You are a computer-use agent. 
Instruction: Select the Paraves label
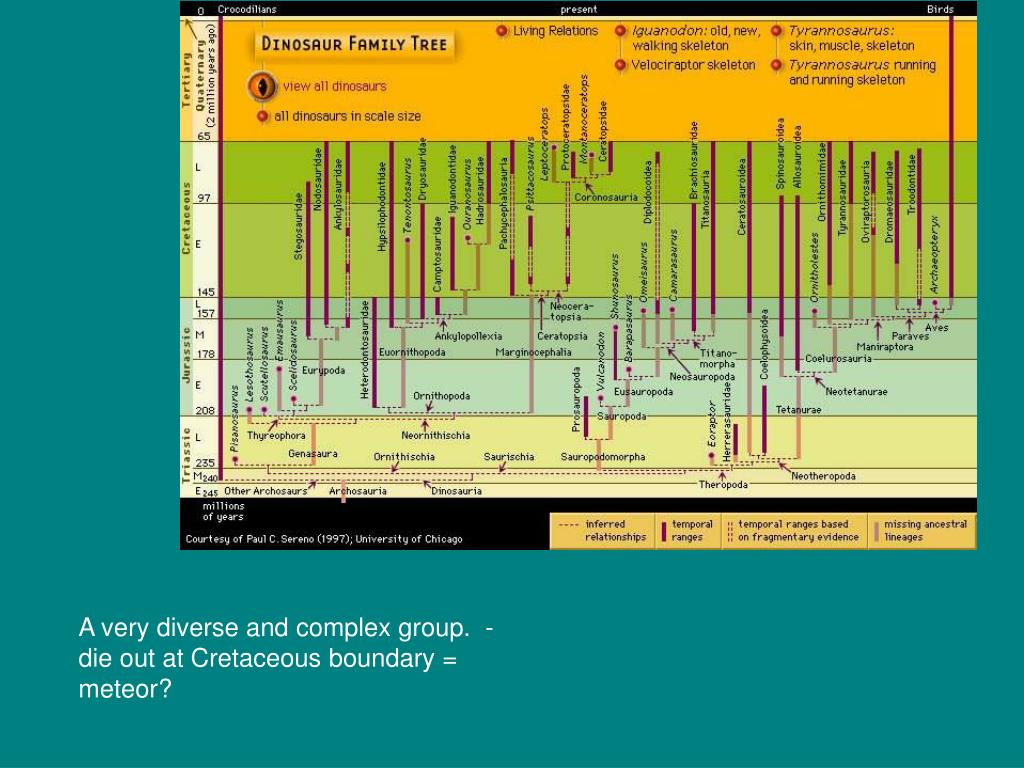click(910, 336)
